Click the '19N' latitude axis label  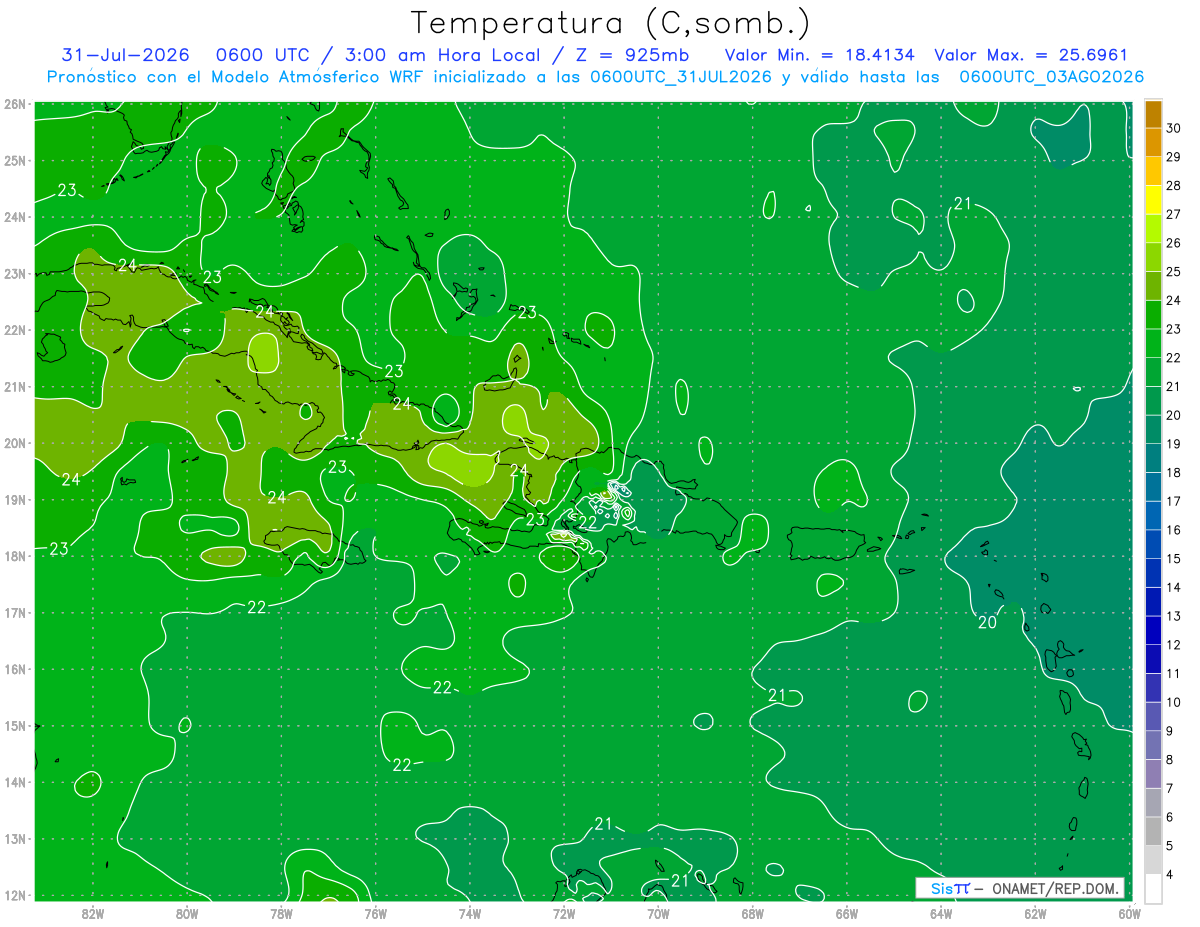click(15, 499)
